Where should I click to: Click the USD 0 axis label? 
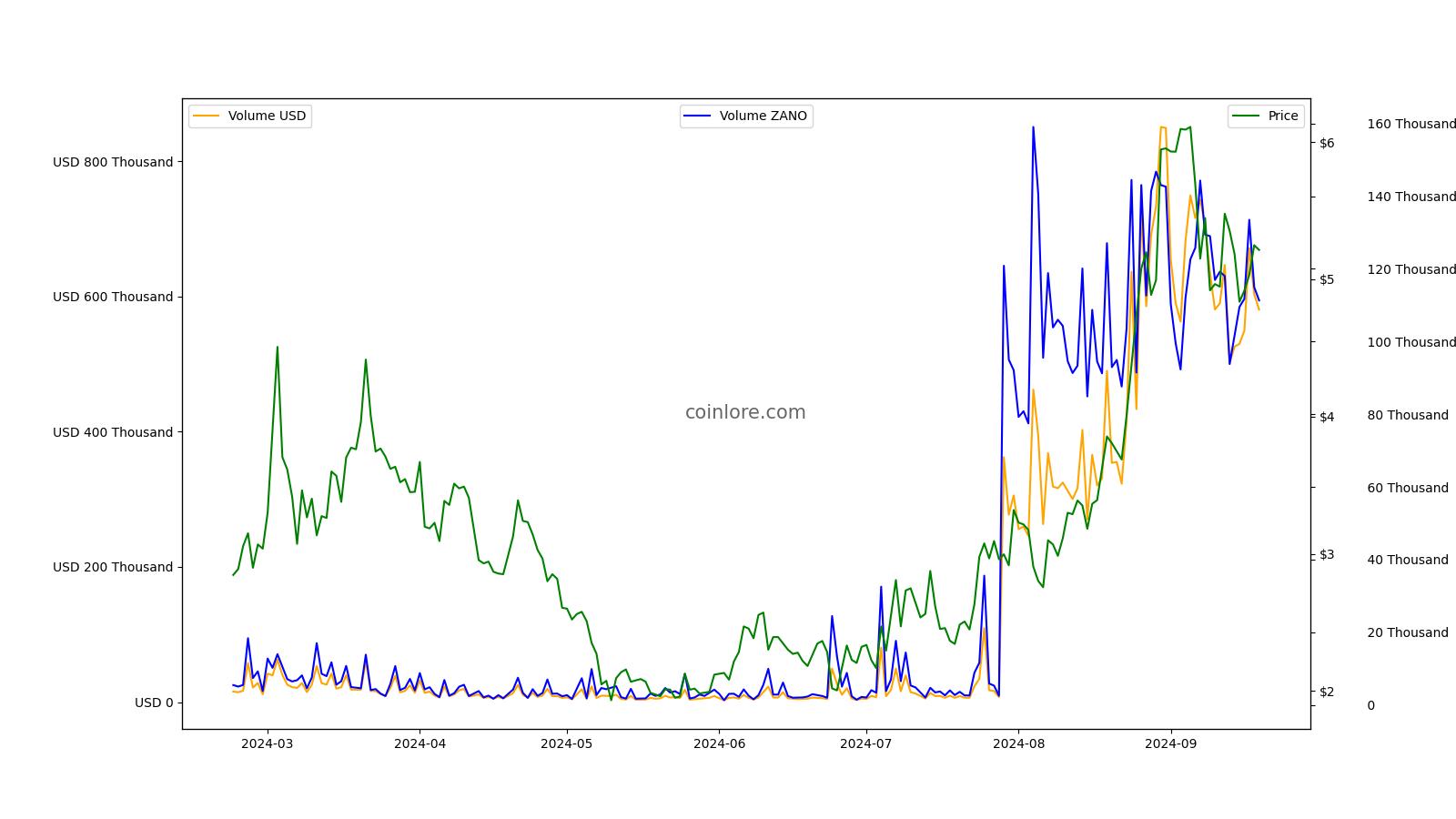(154, 703)
